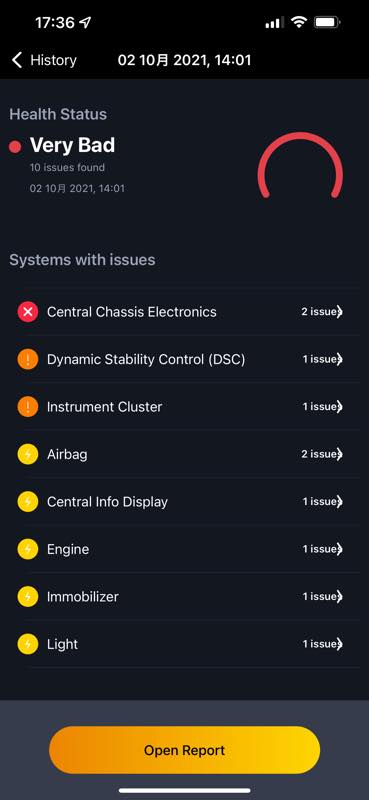Select the Dynamic Stability Control (DSC) label

point(146,359)
